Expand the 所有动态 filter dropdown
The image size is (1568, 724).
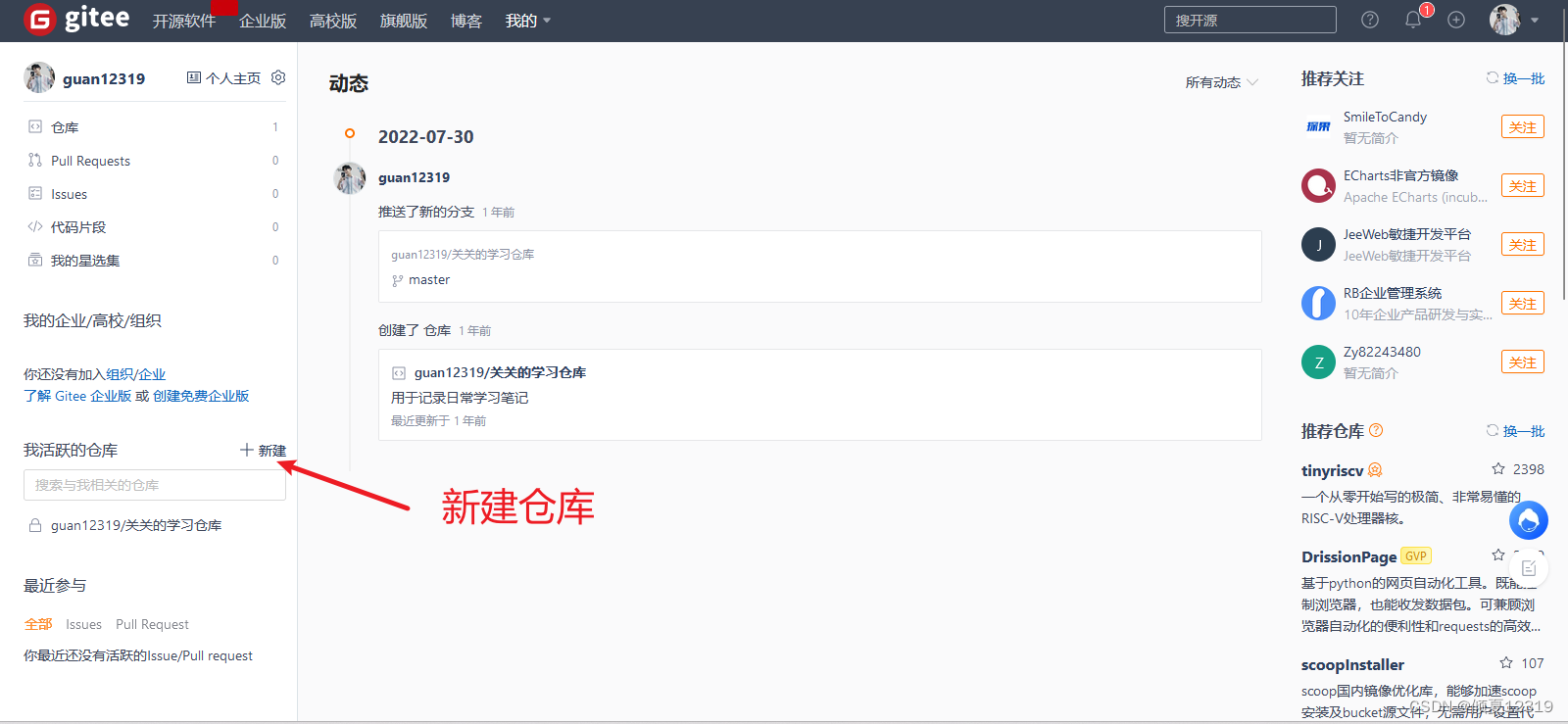click(x=1221, y=82)
